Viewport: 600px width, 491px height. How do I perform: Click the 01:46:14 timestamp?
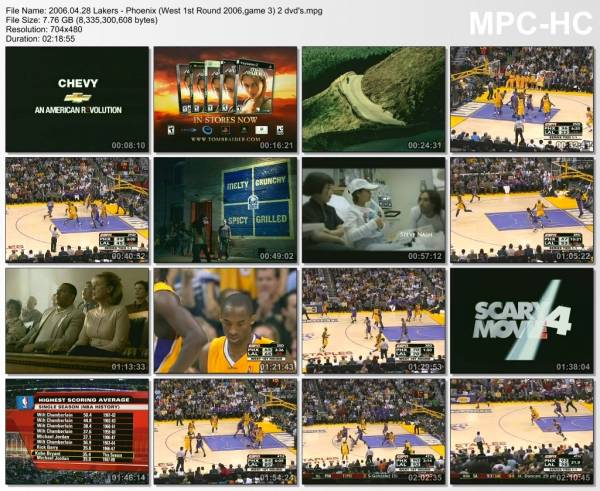(129, 477)
